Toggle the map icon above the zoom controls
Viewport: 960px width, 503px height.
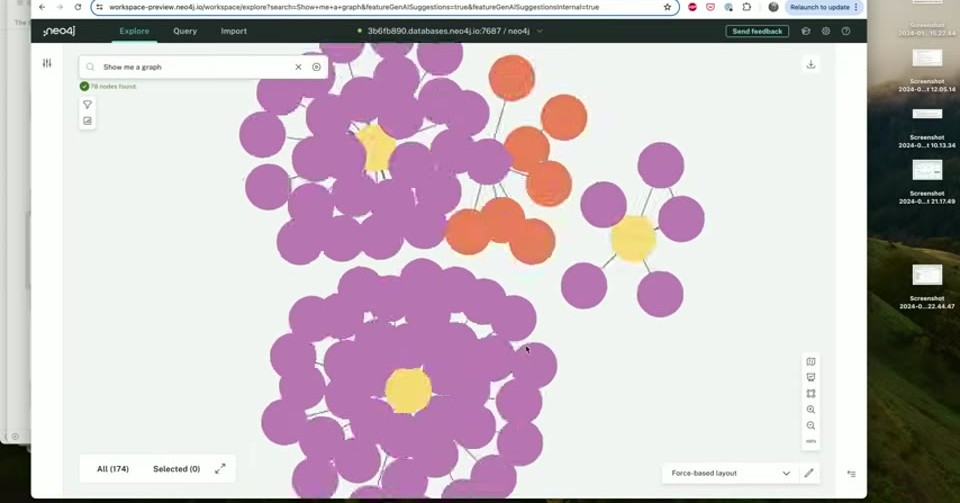click(811, 362)
